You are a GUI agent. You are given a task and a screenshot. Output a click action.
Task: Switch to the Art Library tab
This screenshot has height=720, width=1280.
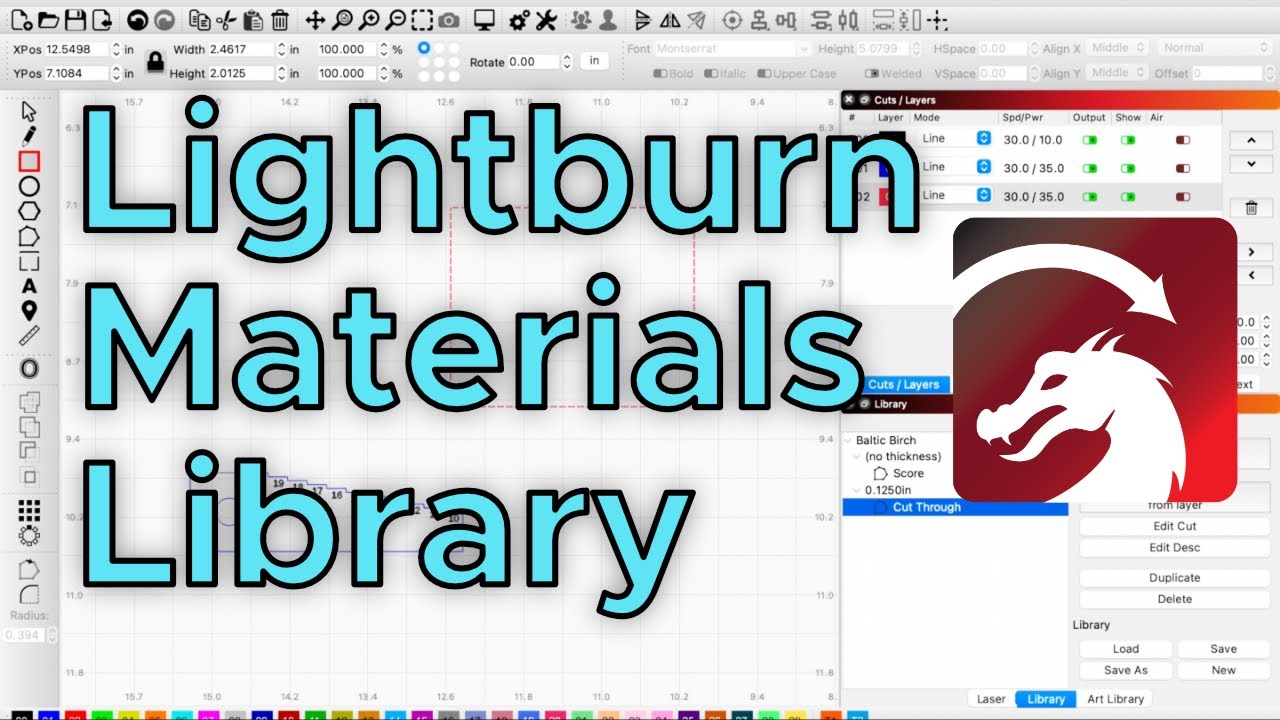[x=1115, y=699]
